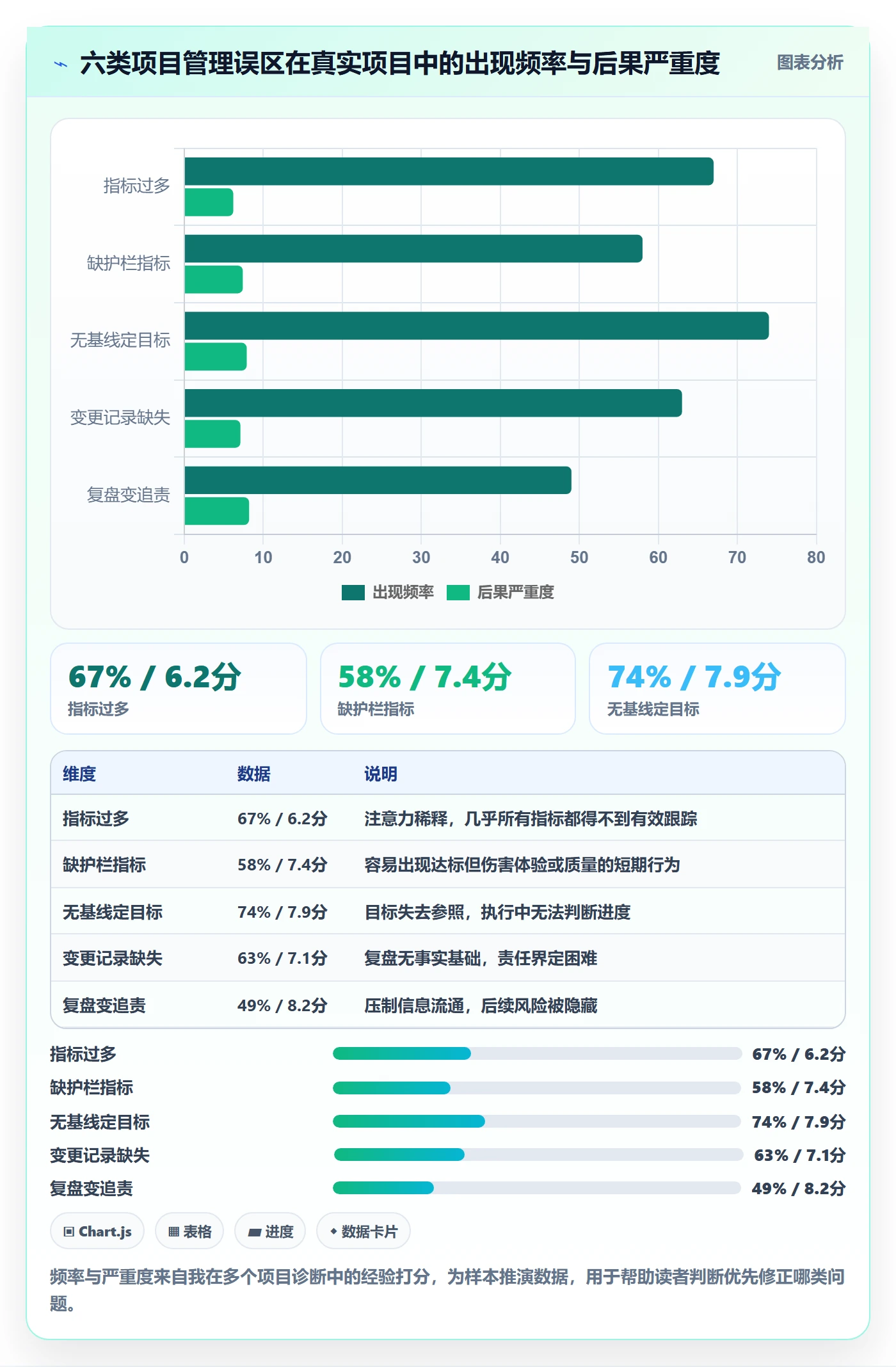The width and height of the screenshot is (896, 1367).
Task: Click the 49% / 8.2分 value beside progress bar
Action: pyautogui.click(x=799, y=1188)
